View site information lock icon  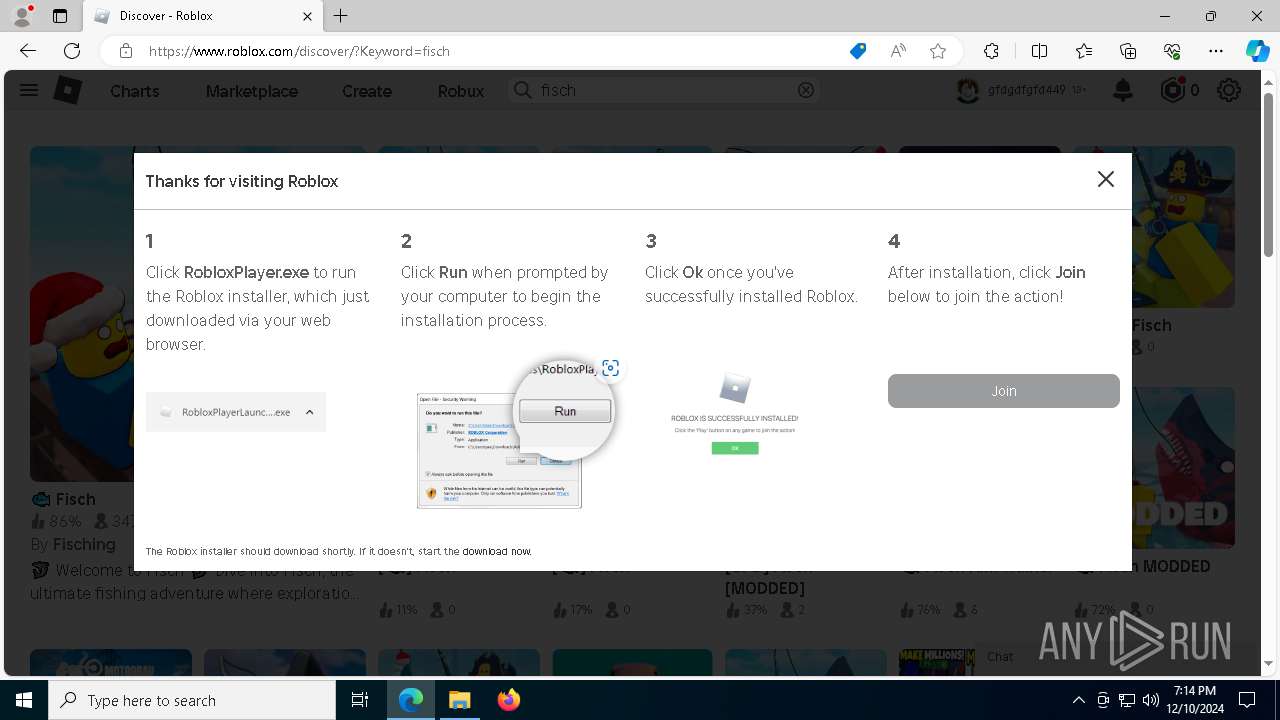[126, 51]
